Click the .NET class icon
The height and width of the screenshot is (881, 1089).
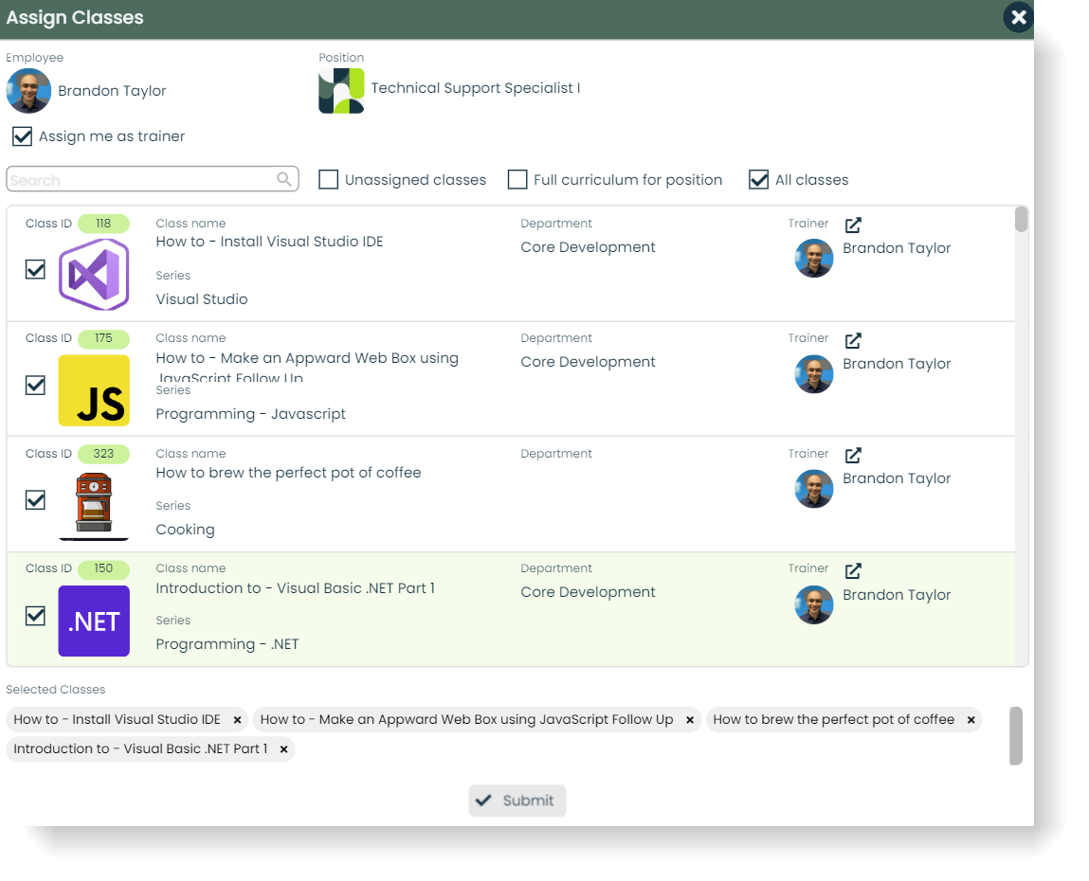click(x=93, y=621)
